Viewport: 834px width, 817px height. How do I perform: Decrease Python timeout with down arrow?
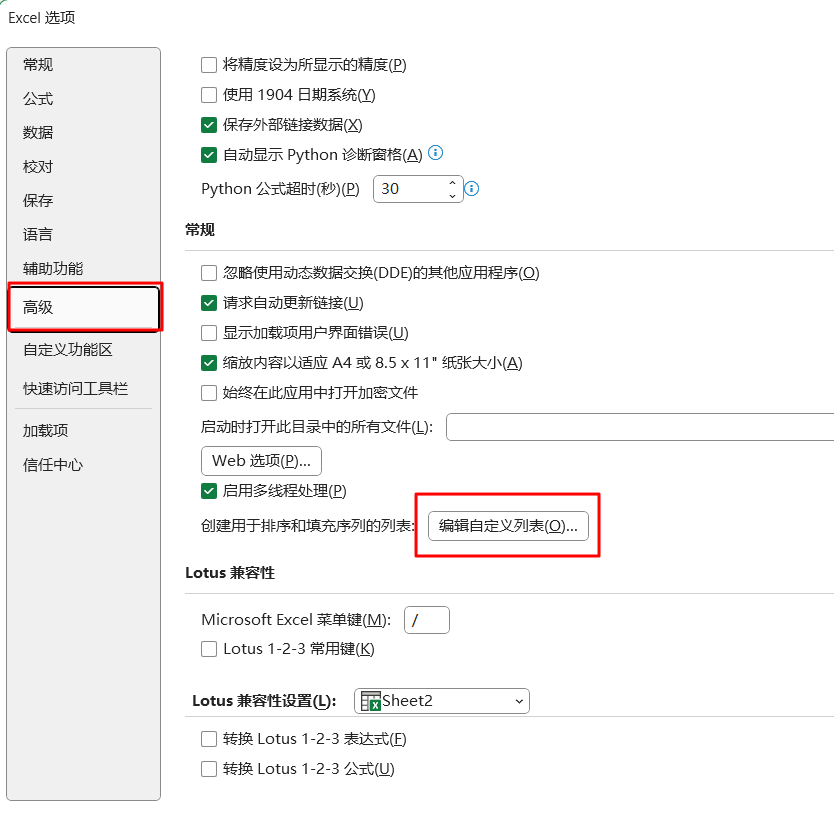coord(452,196)
